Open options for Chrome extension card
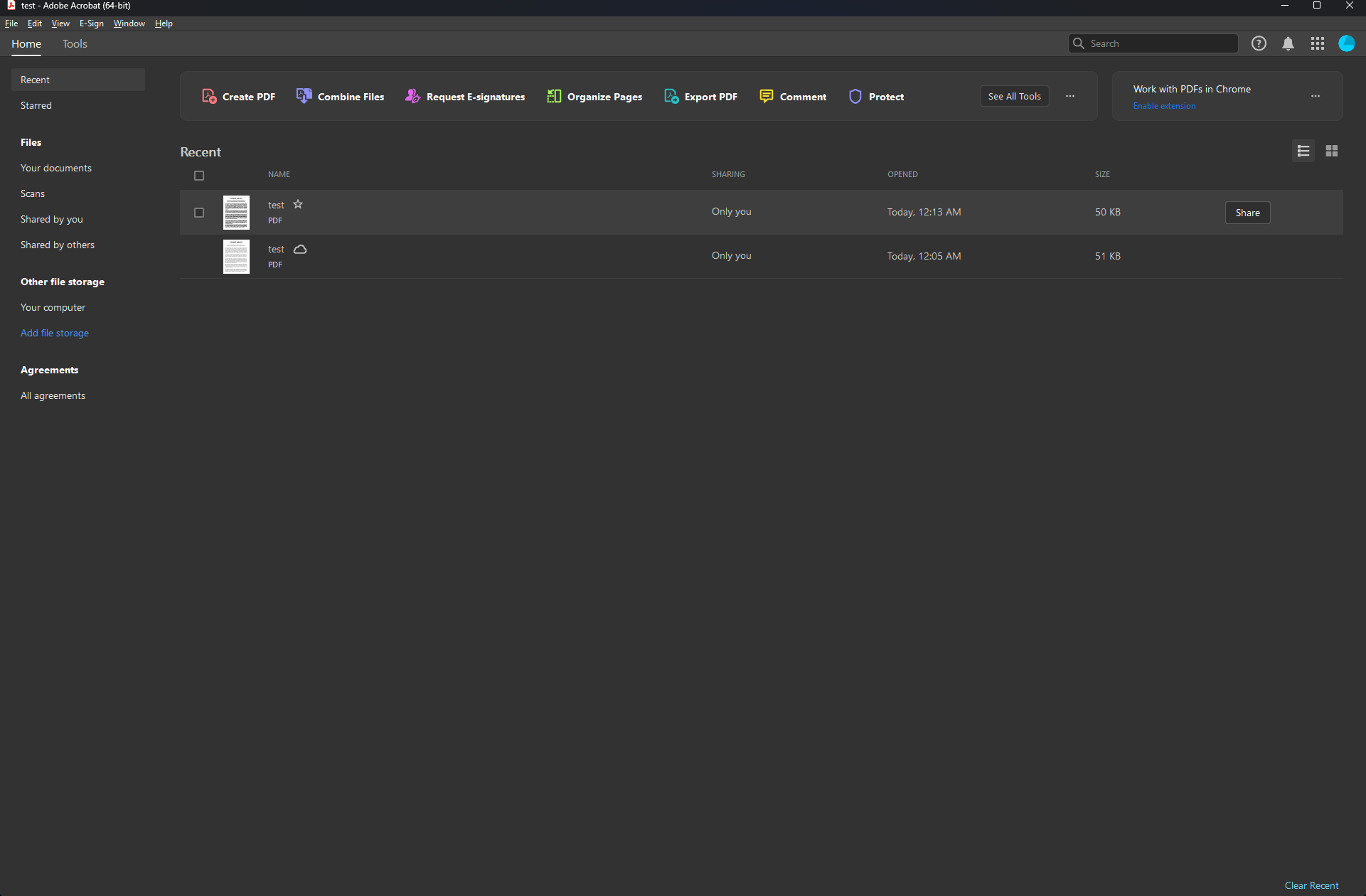 pos(1316,96)
